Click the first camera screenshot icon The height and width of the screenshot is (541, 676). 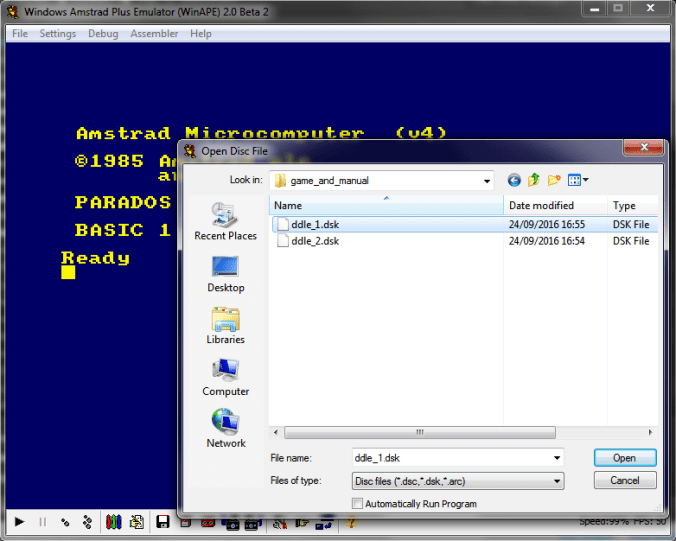click(x=230, y=523)
